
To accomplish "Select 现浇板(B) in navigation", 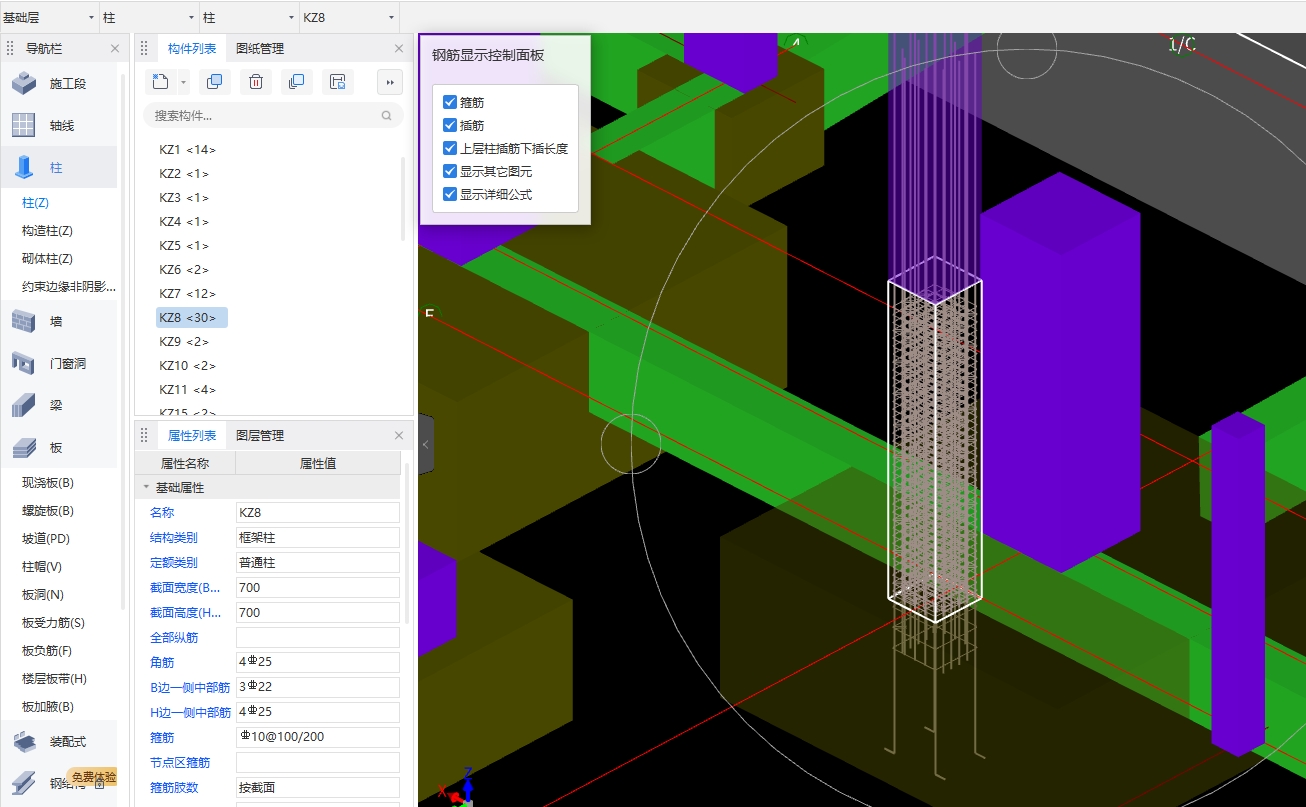I will 48,483.
